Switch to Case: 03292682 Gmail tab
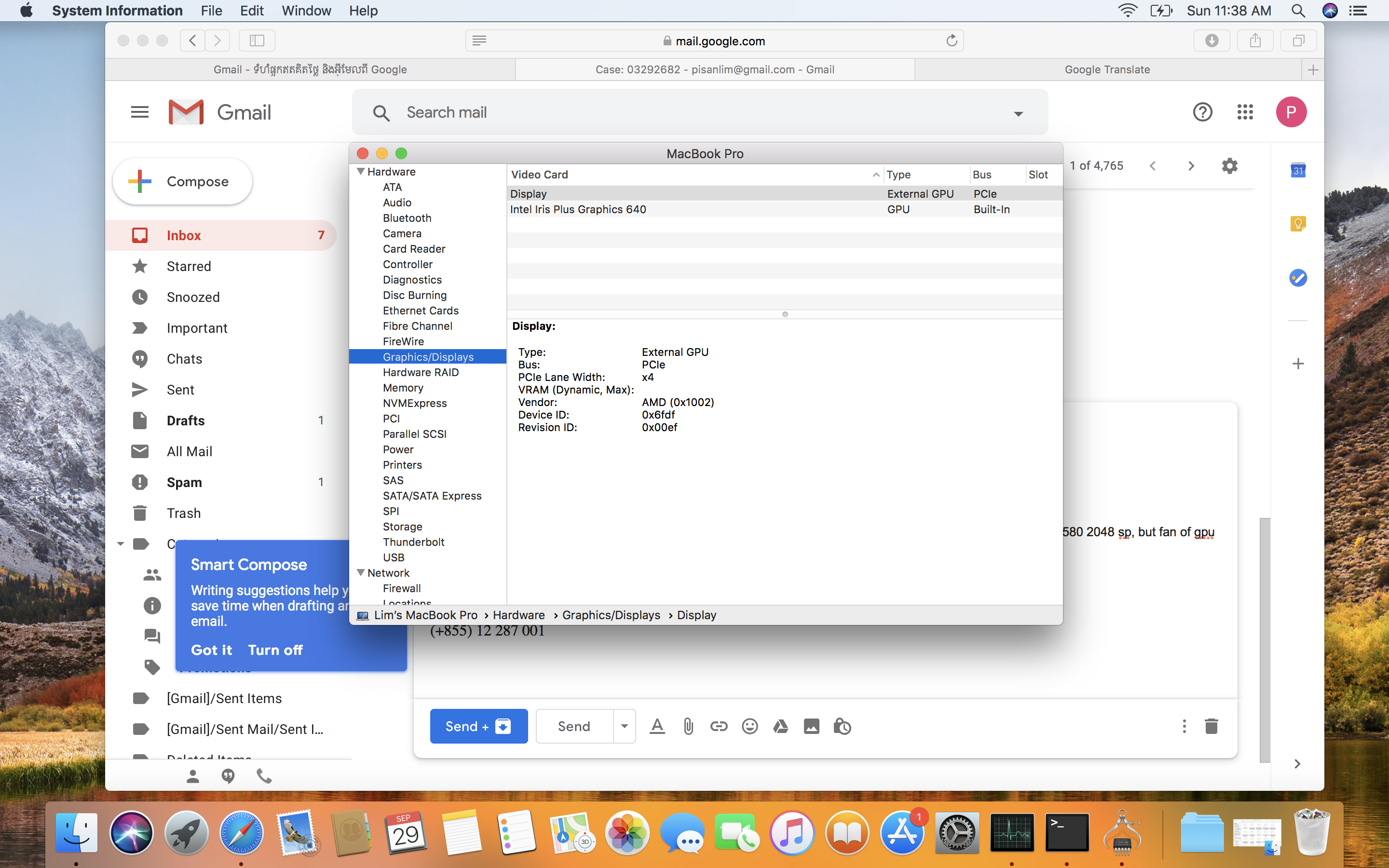This screenshot has width=1389, height=868. click(715, 69)
